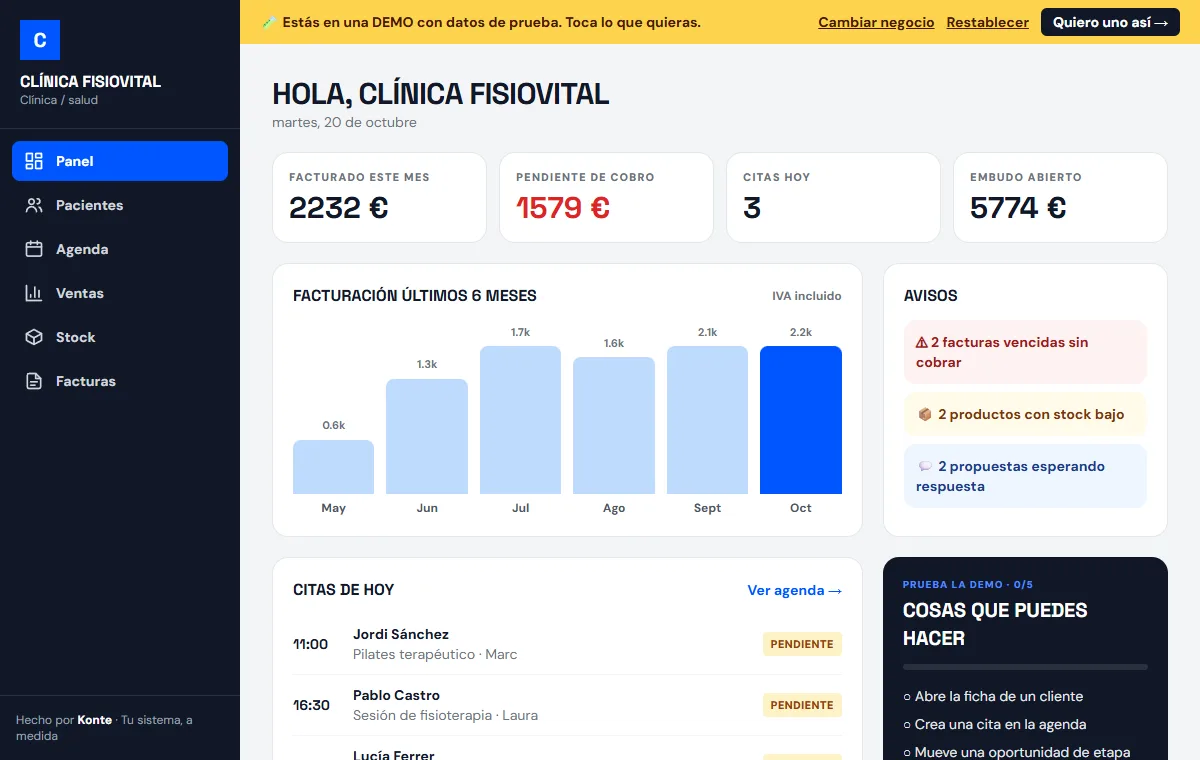Click the blue C logo icon

(40, 40)
